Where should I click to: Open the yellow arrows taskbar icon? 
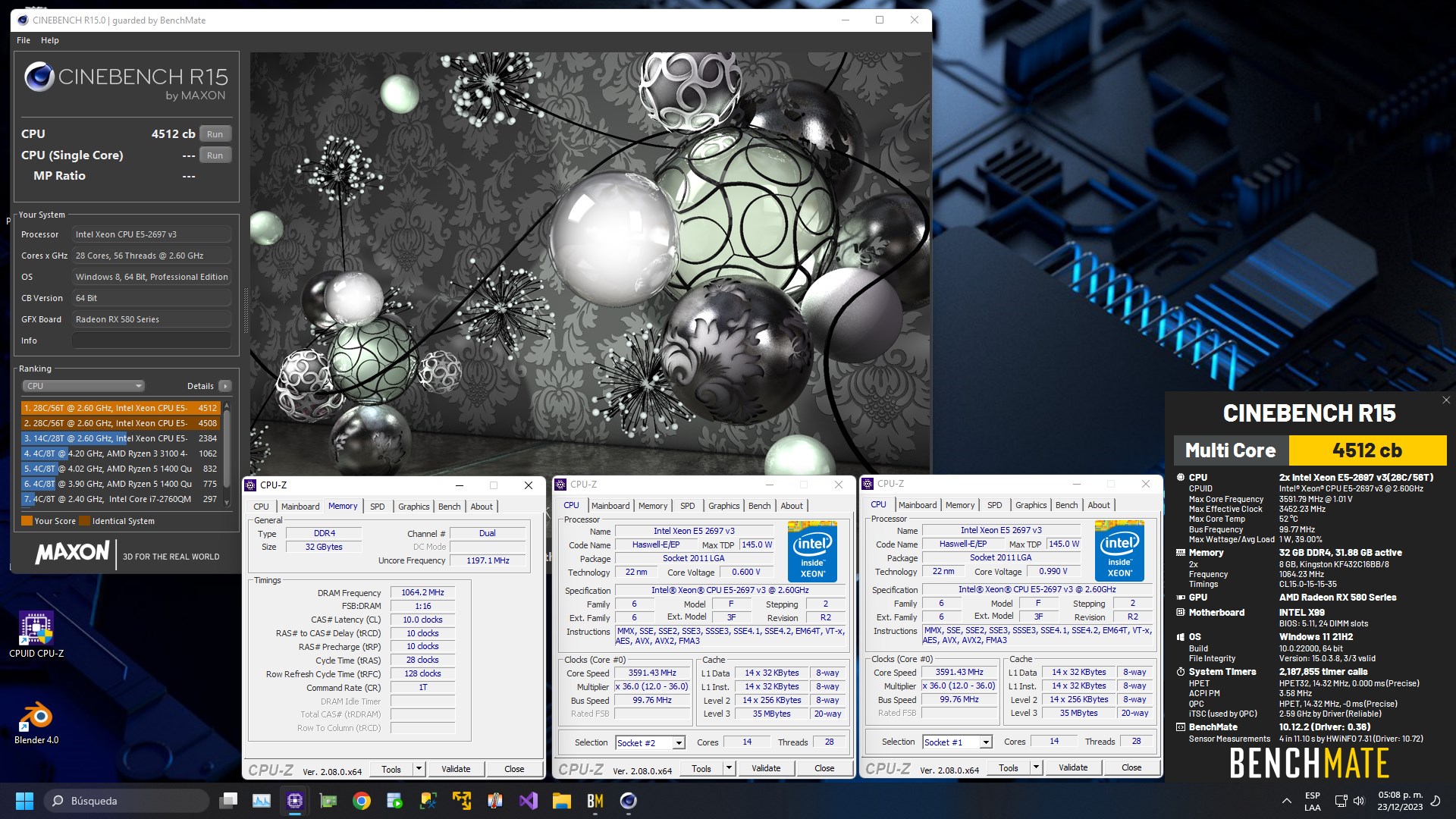coord(462,801)
